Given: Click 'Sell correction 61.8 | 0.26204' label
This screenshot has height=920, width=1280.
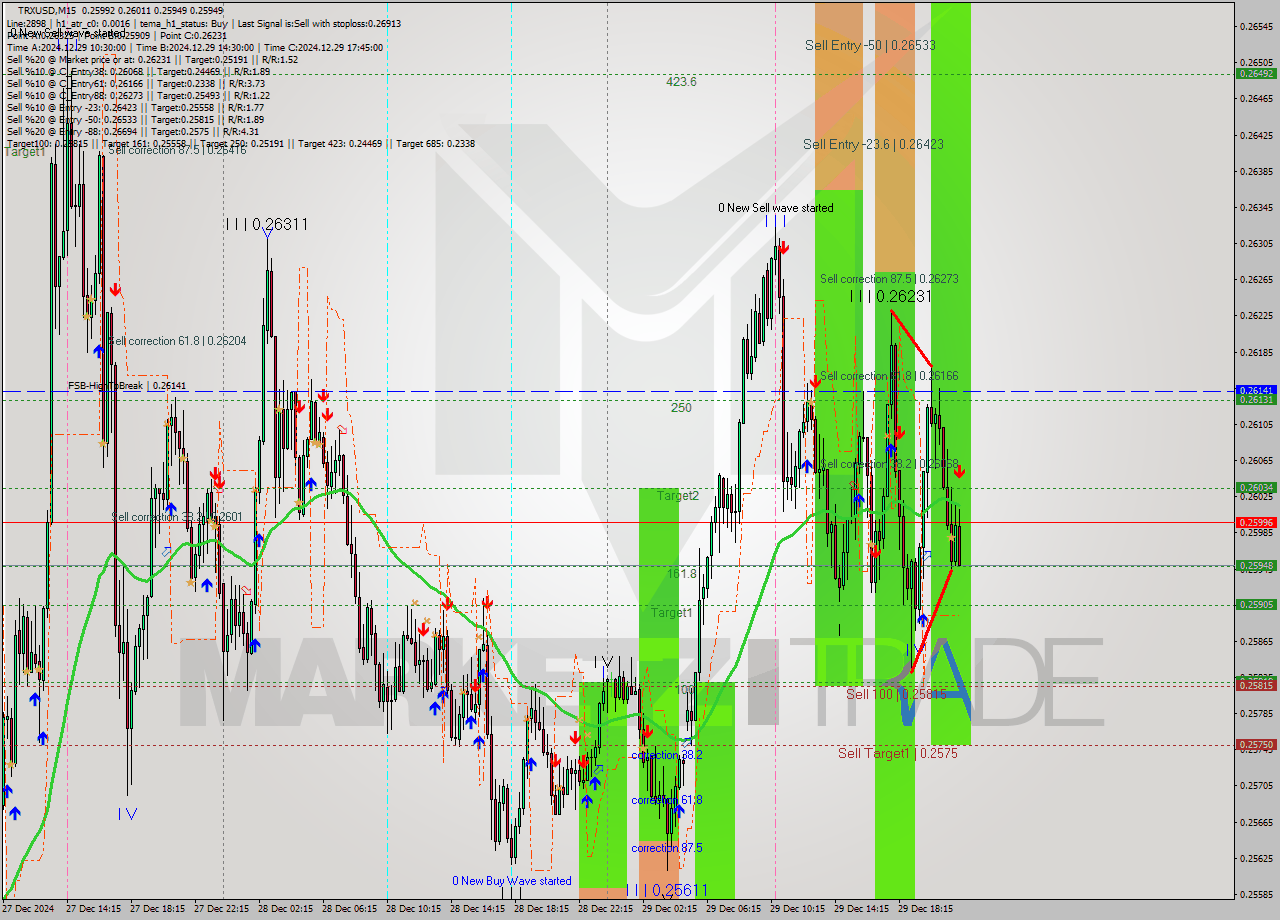Looking at the screenshot, I should [177, 341].
